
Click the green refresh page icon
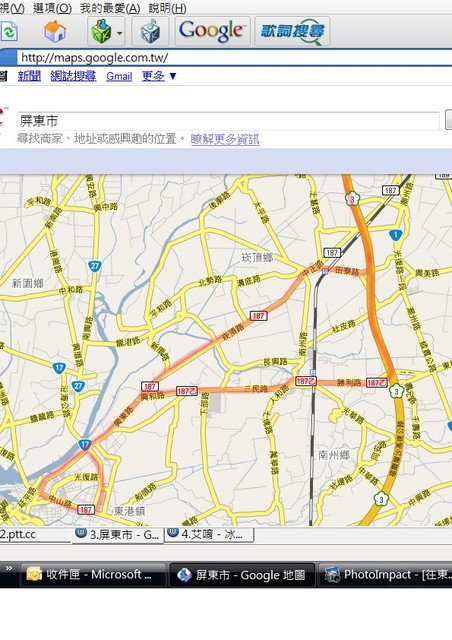coord(8,31)
